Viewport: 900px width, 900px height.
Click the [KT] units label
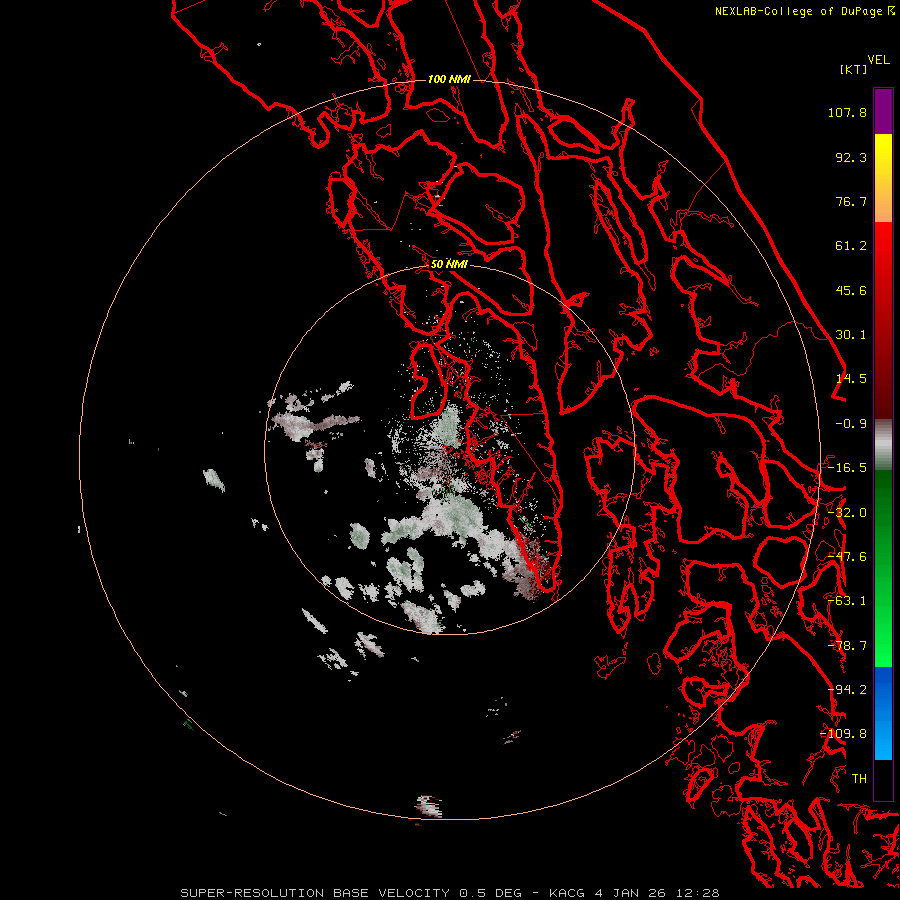[854, 69]
